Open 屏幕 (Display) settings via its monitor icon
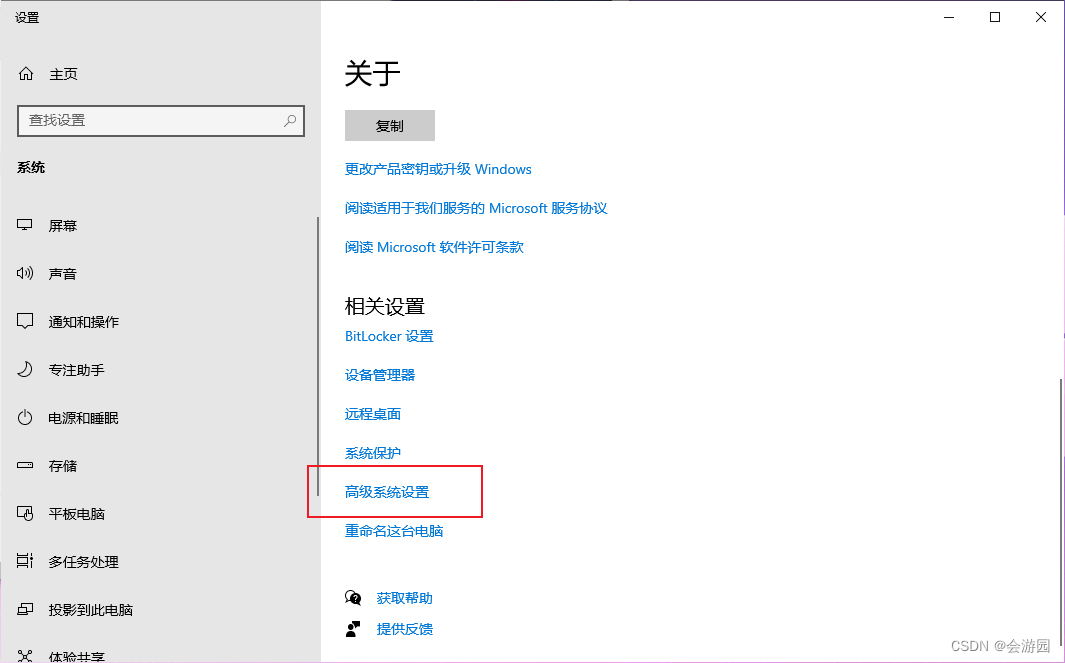Viewport: 1065px width, 663px height. [24, 225]
